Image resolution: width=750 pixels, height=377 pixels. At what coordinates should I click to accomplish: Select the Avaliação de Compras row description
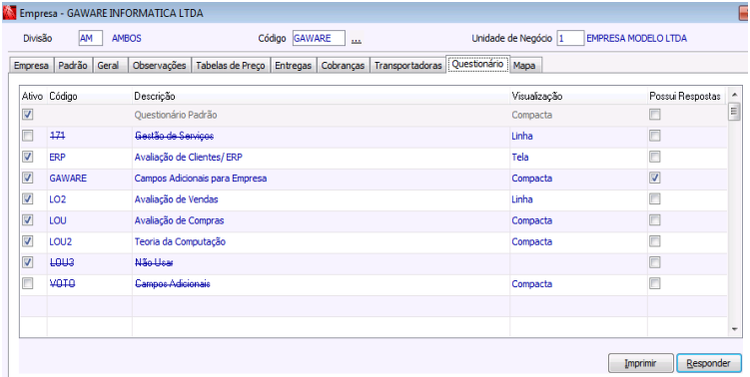click(179, 221)
